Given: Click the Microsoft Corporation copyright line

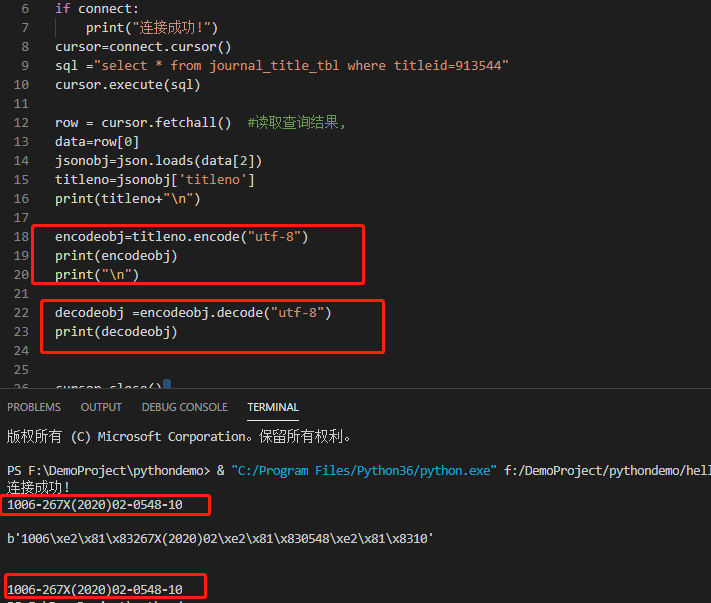Looking at the screenshot, I should (178, 436).
